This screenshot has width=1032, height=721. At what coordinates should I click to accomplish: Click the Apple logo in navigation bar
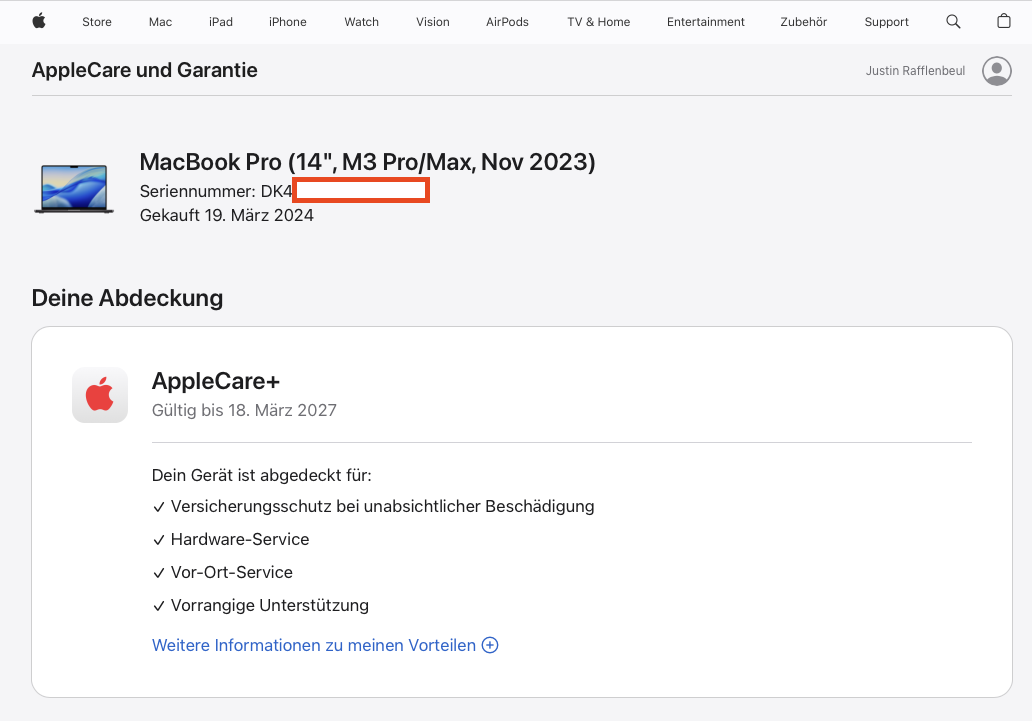pos(39,21)
